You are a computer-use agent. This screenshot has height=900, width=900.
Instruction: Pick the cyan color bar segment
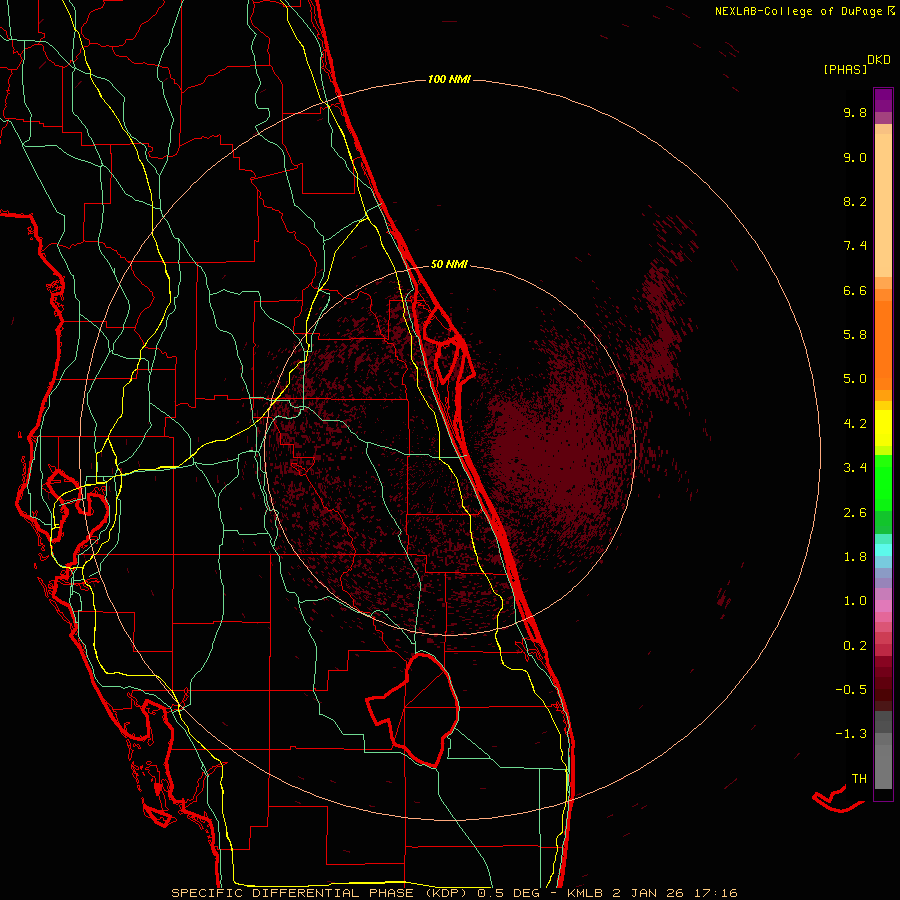pyautogui.click(x=883, y=550)
